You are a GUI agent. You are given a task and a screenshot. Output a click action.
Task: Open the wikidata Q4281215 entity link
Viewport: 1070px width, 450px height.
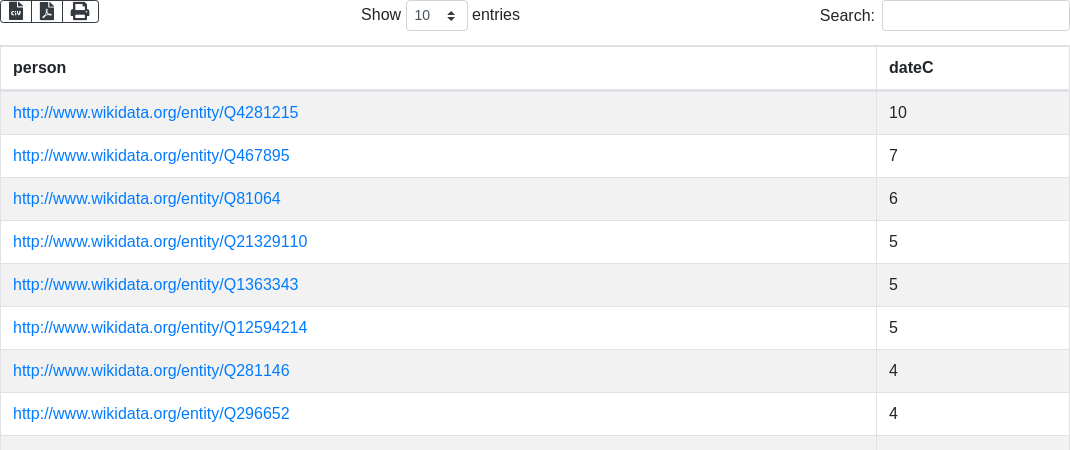156,113
